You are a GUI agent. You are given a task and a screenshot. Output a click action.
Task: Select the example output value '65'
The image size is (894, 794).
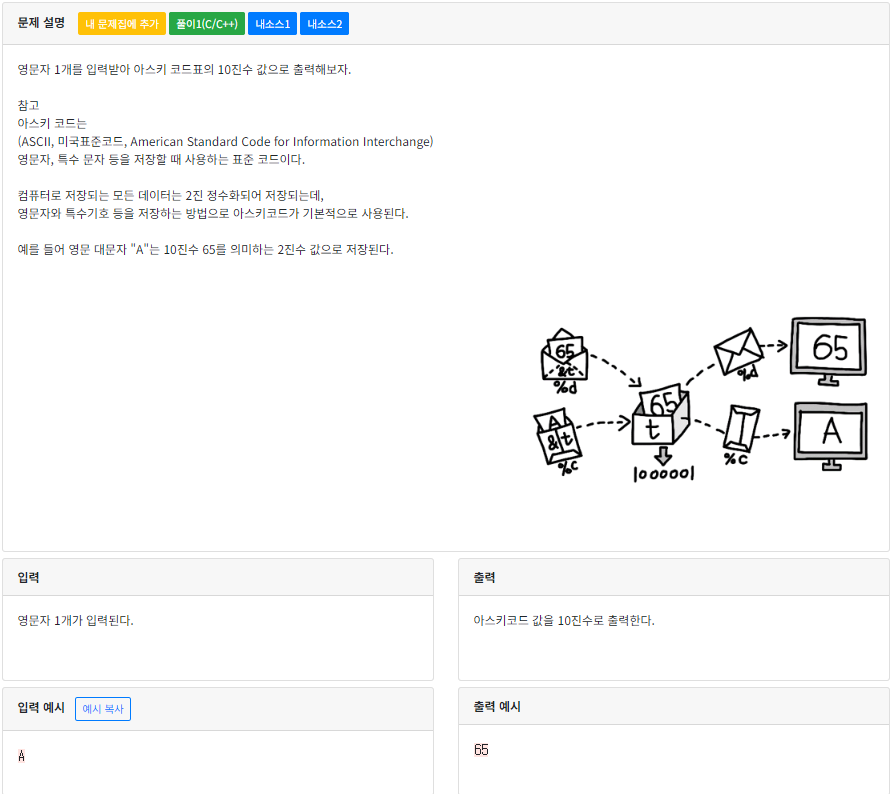(x=481, y=749)
